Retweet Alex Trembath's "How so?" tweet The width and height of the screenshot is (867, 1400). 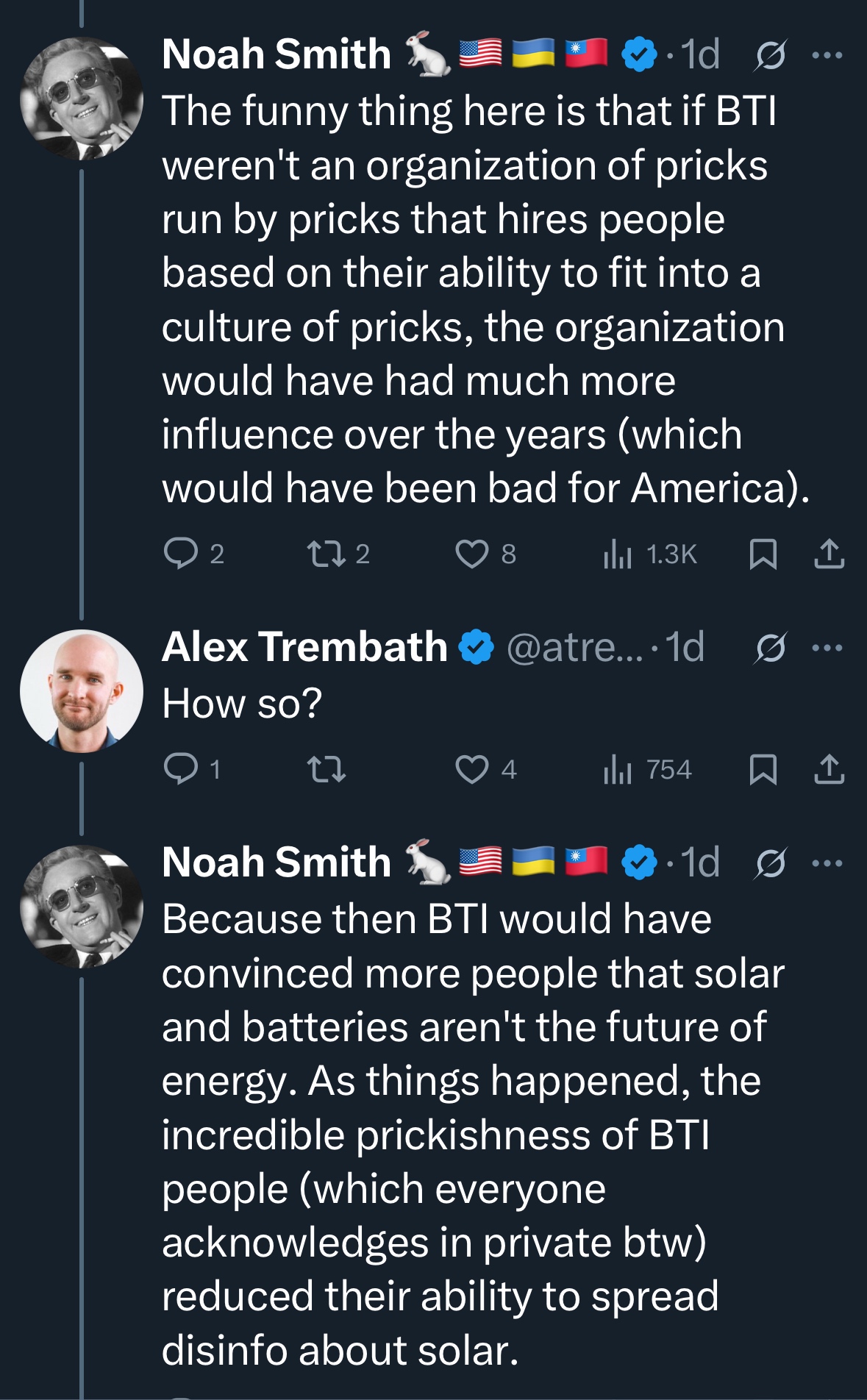click(x=326, y=769)
